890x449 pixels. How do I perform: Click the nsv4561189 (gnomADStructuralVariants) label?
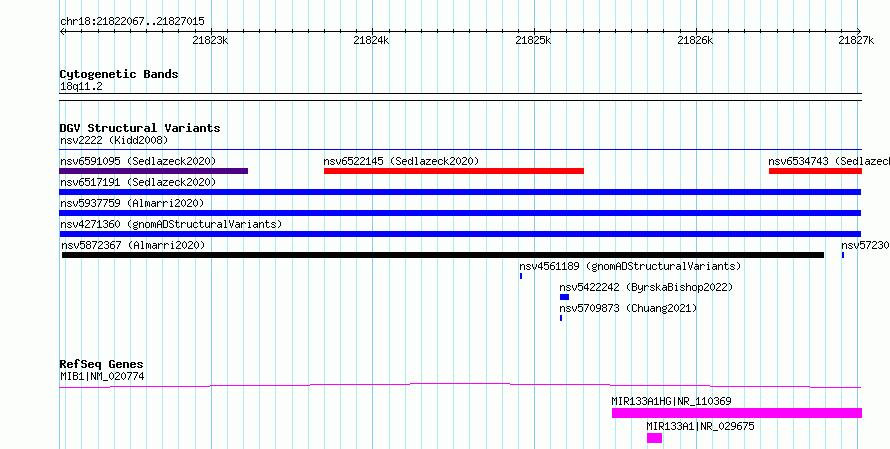click(630, 266)
